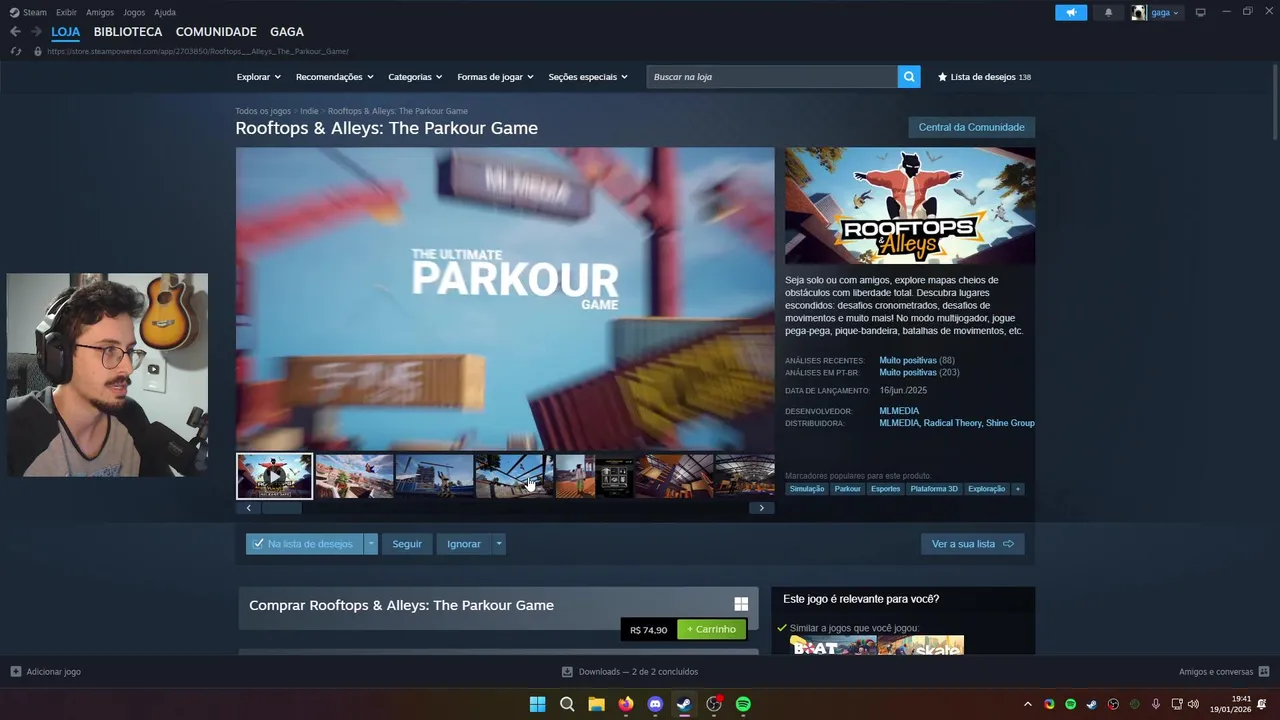This screenshot has height=720, width=1280.
Task: Click the Plataforma 3D tag
Action: coord(934,489)
